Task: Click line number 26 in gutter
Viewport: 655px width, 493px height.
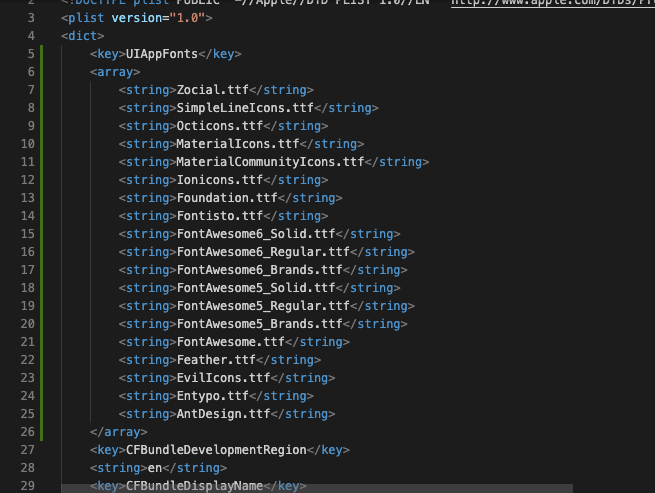Action: 28,432
